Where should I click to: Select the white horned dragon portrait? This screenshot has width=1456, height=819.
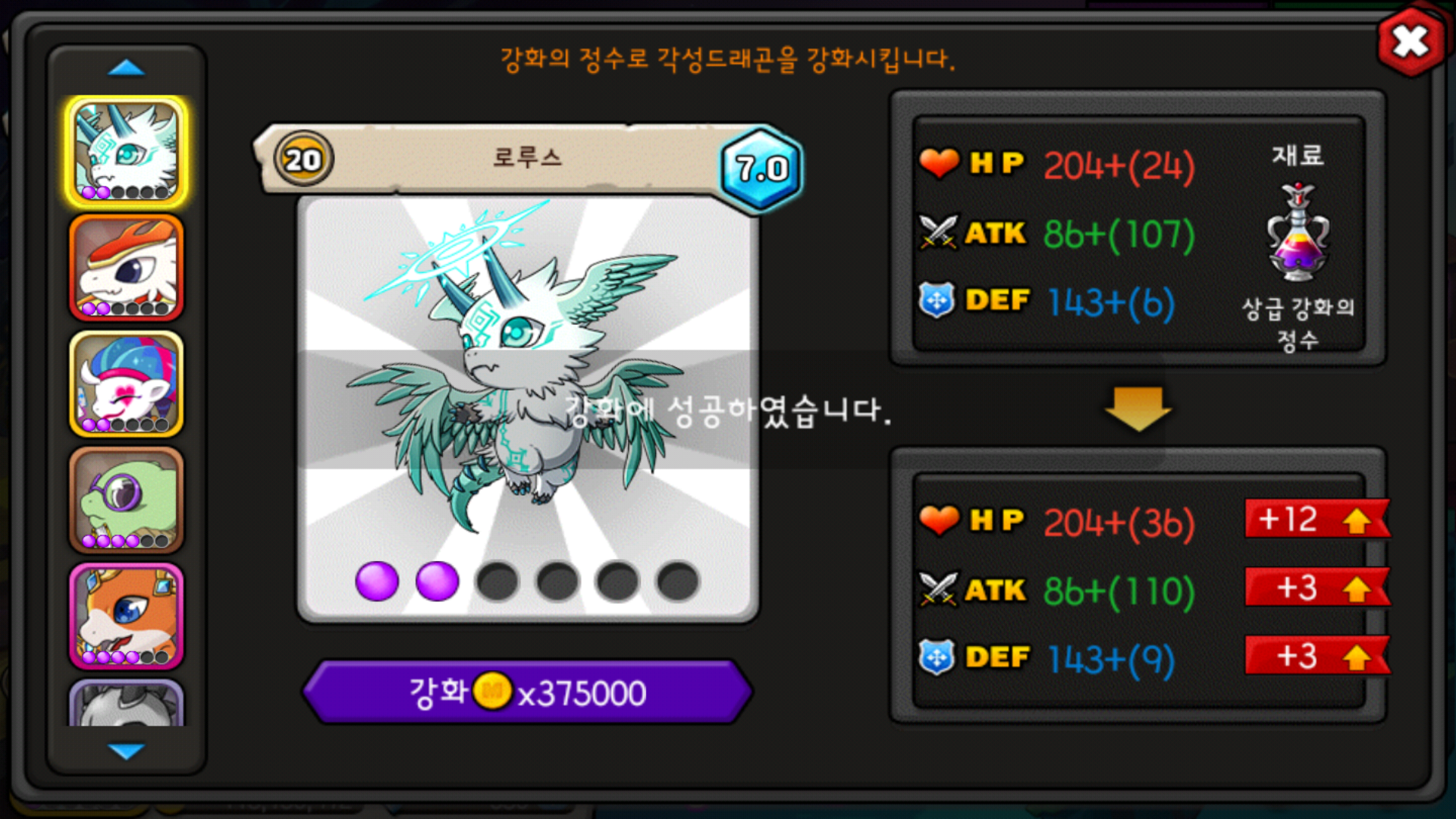coord(127,152)
